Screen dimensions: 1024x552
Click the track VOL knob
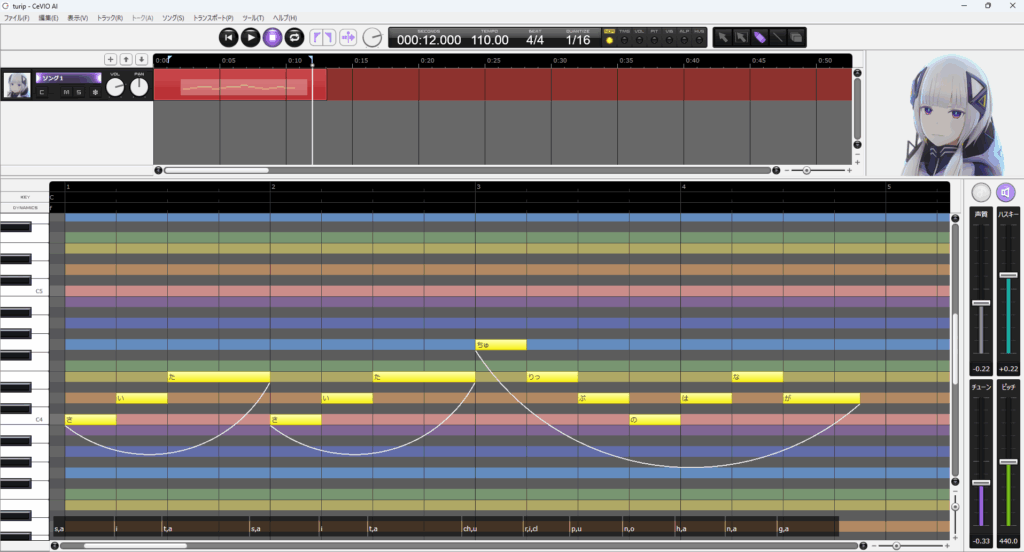pyautogui.click(x=115, y=86)
